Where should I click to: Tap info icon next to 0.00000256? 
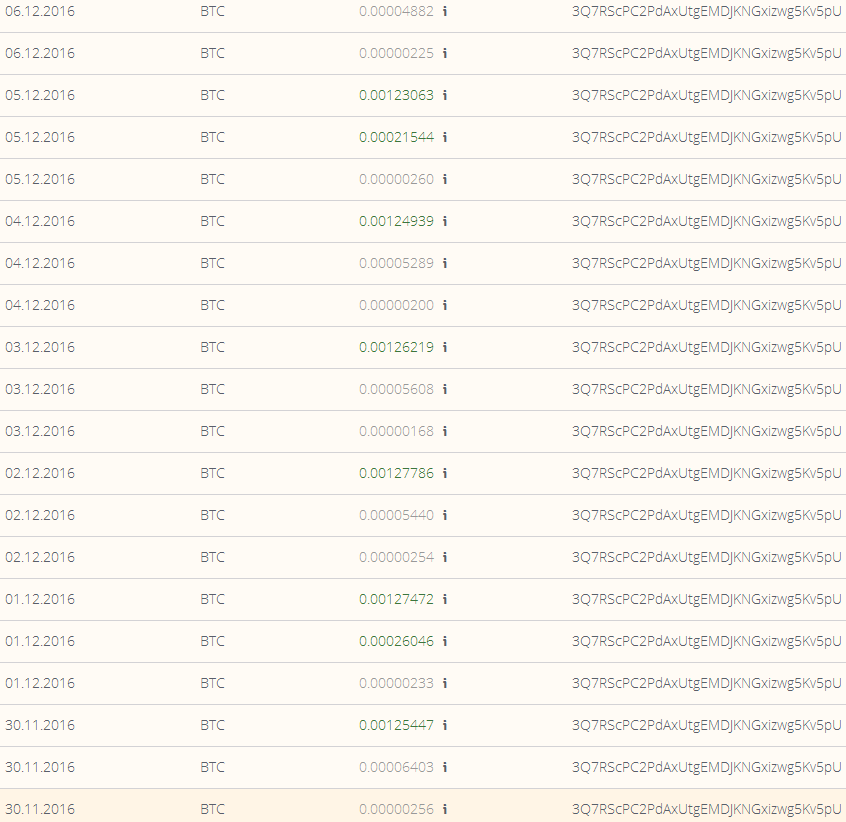[x=445, y=810]
